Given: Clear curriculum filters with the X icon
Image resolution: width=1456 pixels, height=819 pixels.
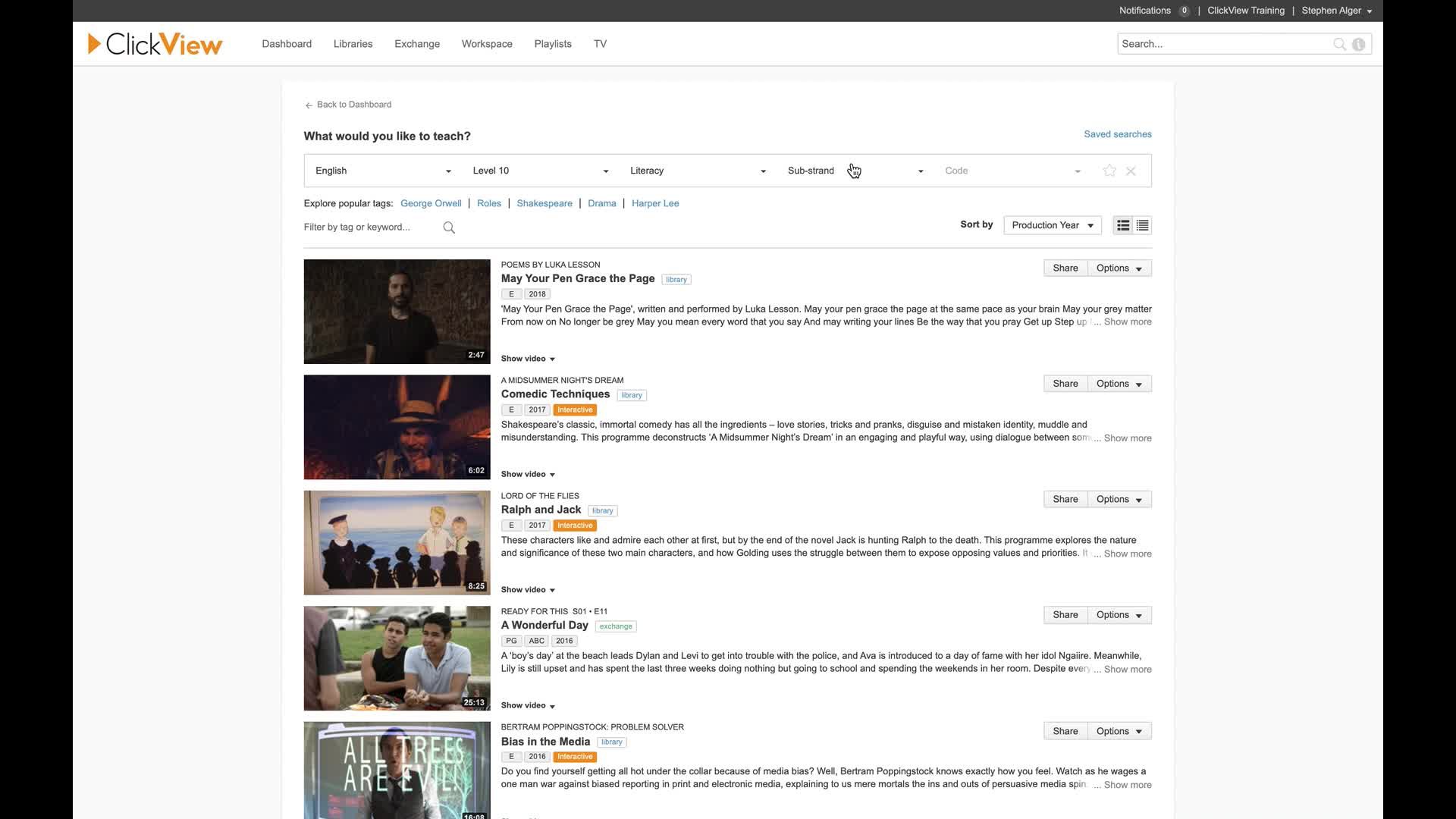Looking at the screenshot, I should [1131, 171].
